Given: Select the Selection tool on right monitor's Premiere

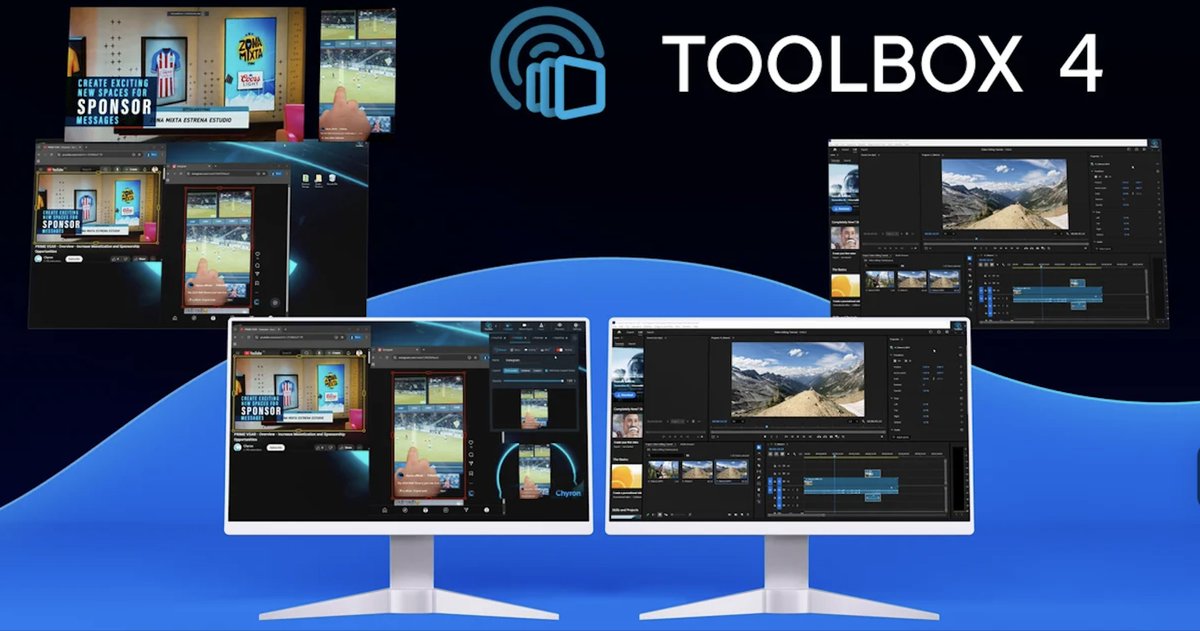Looking at the screenshot, I should click(759, 446).
